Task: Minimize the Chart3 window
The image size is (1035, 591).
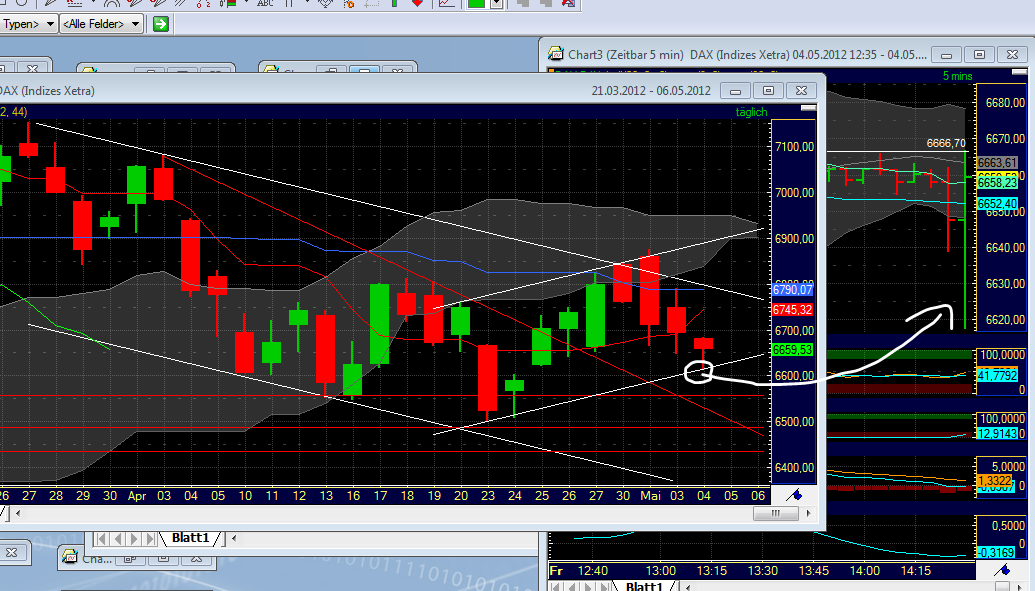Action: pyautogui.click(x=946, y=55)
